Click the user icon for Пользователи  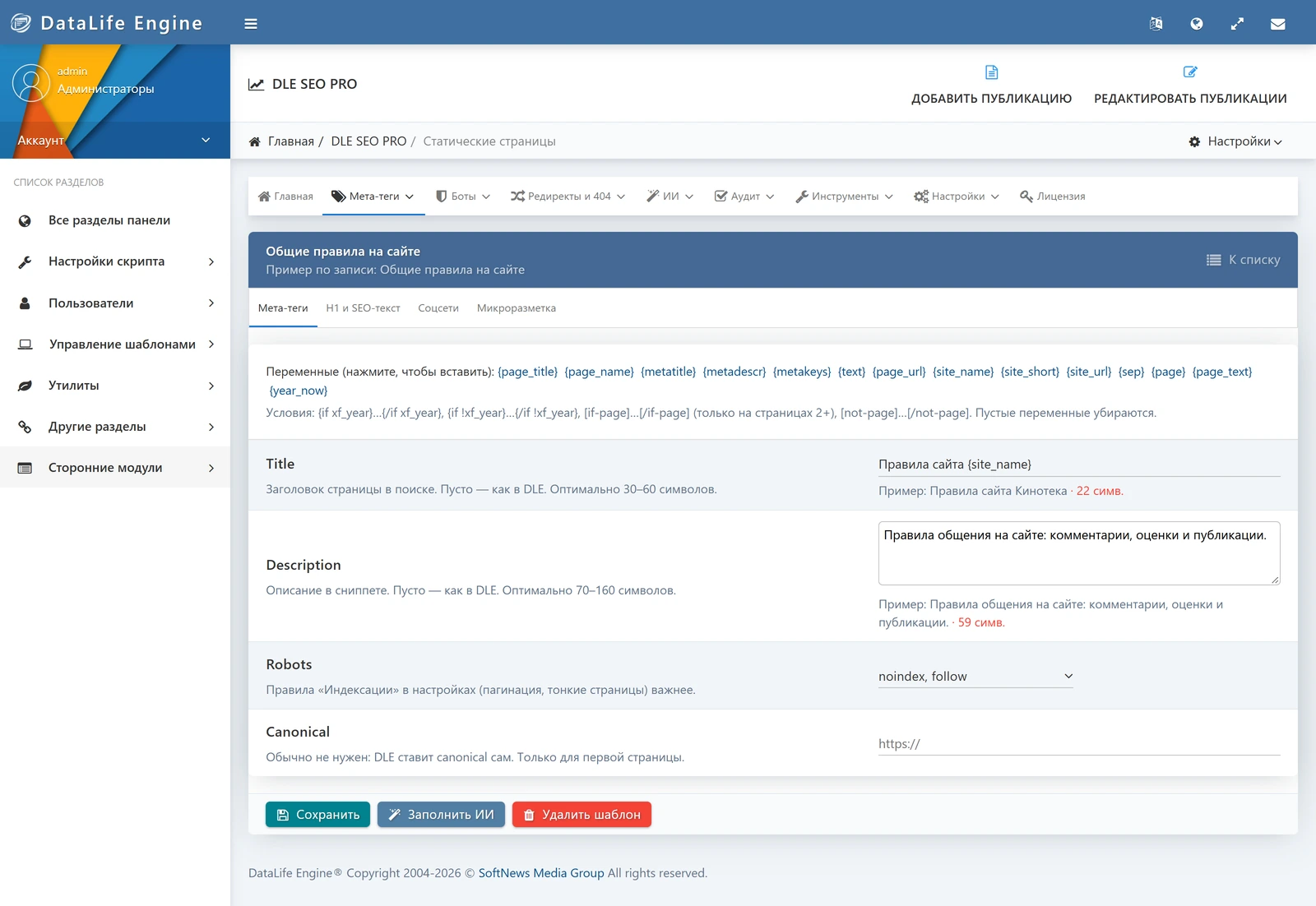pos(25,303)
